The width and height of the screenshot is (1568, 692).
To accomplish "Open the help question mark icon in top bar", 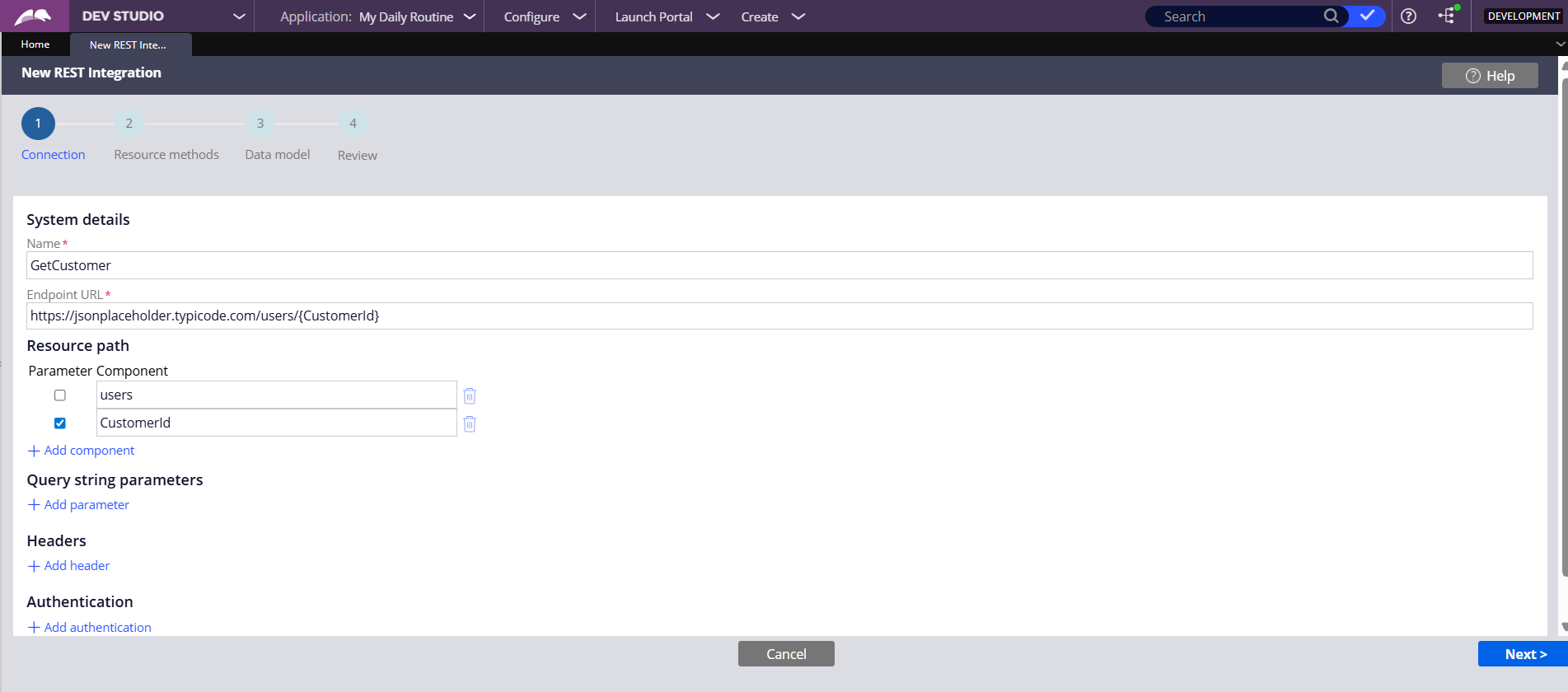I will coord(1409,16).
